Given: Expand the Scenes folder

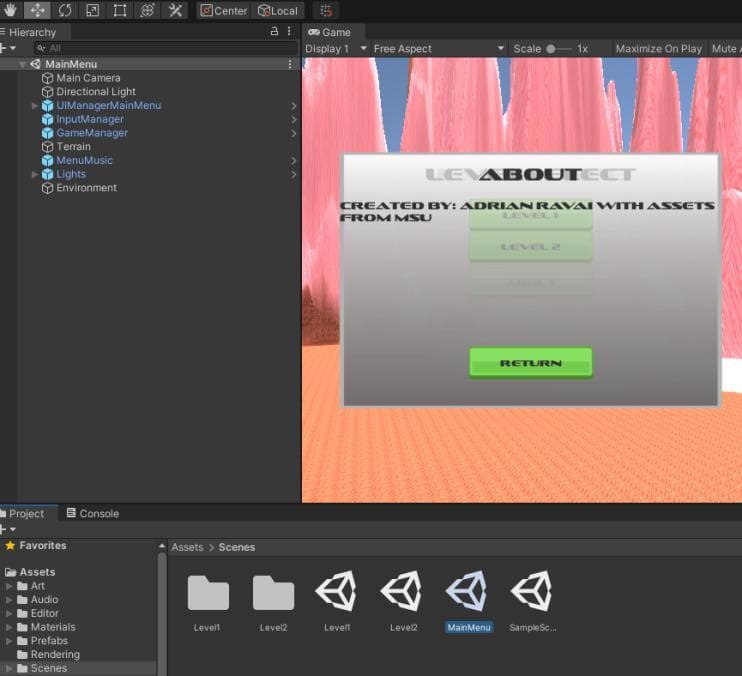Looking at the screenshot, I should point(9,668).
